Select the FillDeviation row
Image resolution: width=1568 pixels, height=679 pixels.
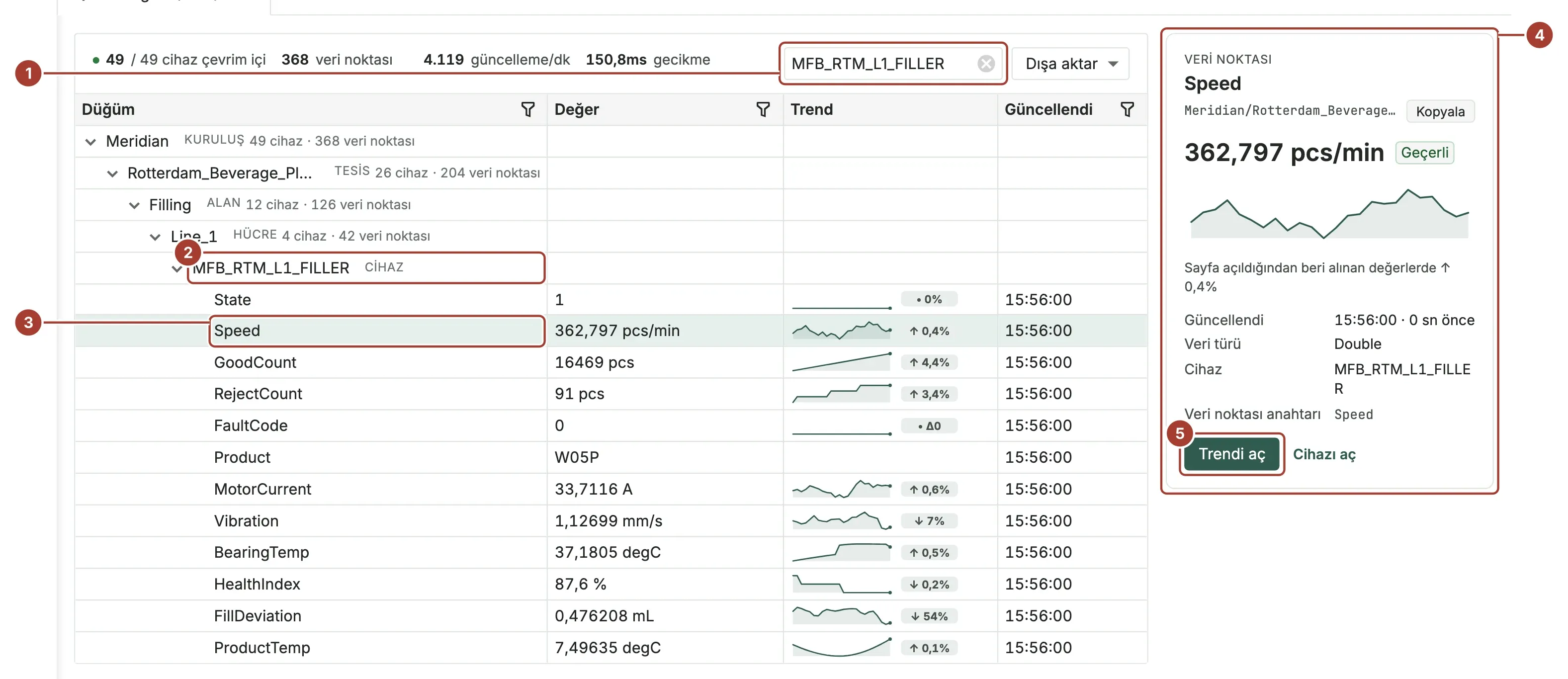(610, 615)
